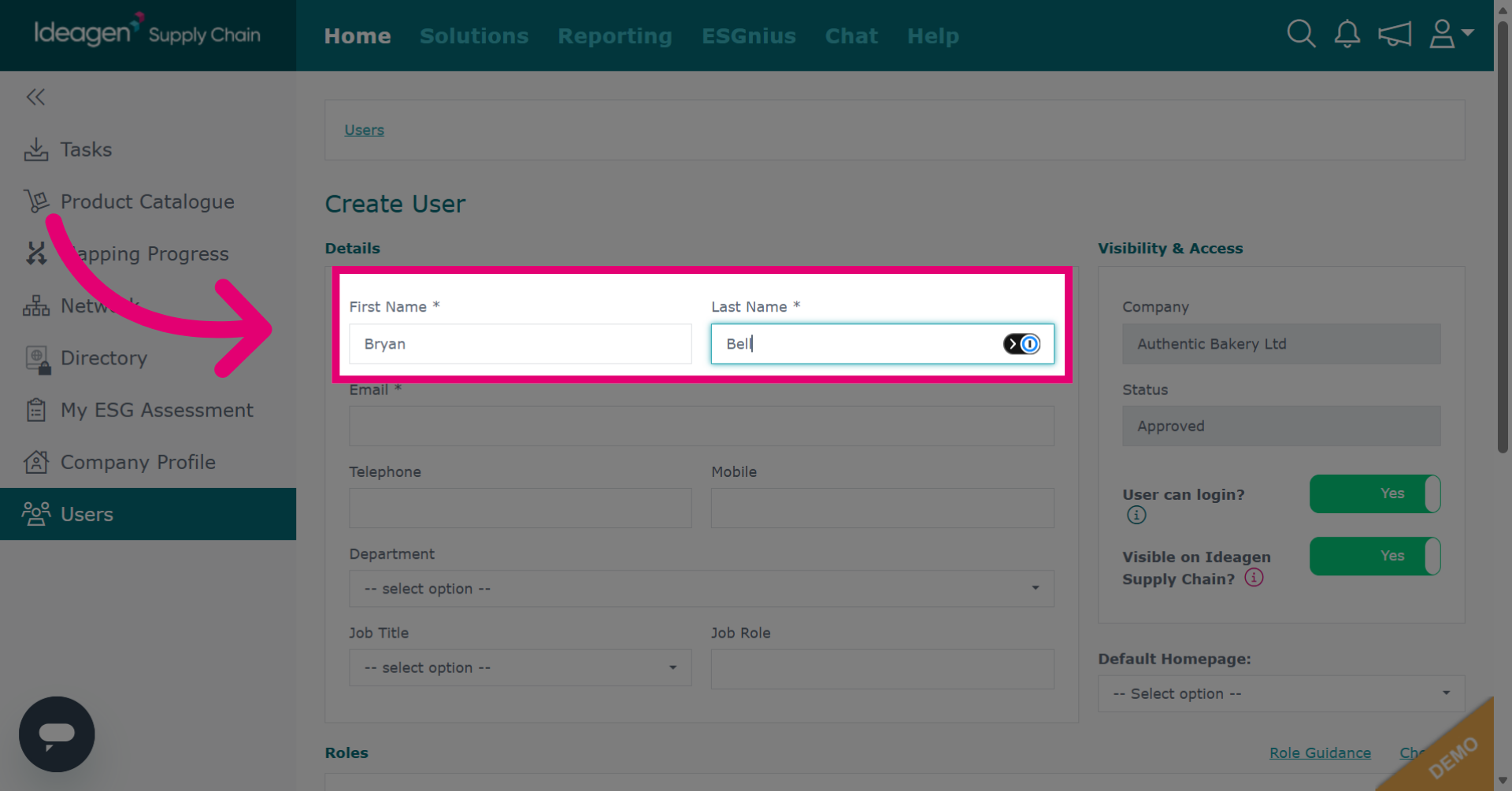The image size is (1512, 791).
Task: Toggle Visible on Ideagen Supply Chain switch
Action: point(1375,556)
